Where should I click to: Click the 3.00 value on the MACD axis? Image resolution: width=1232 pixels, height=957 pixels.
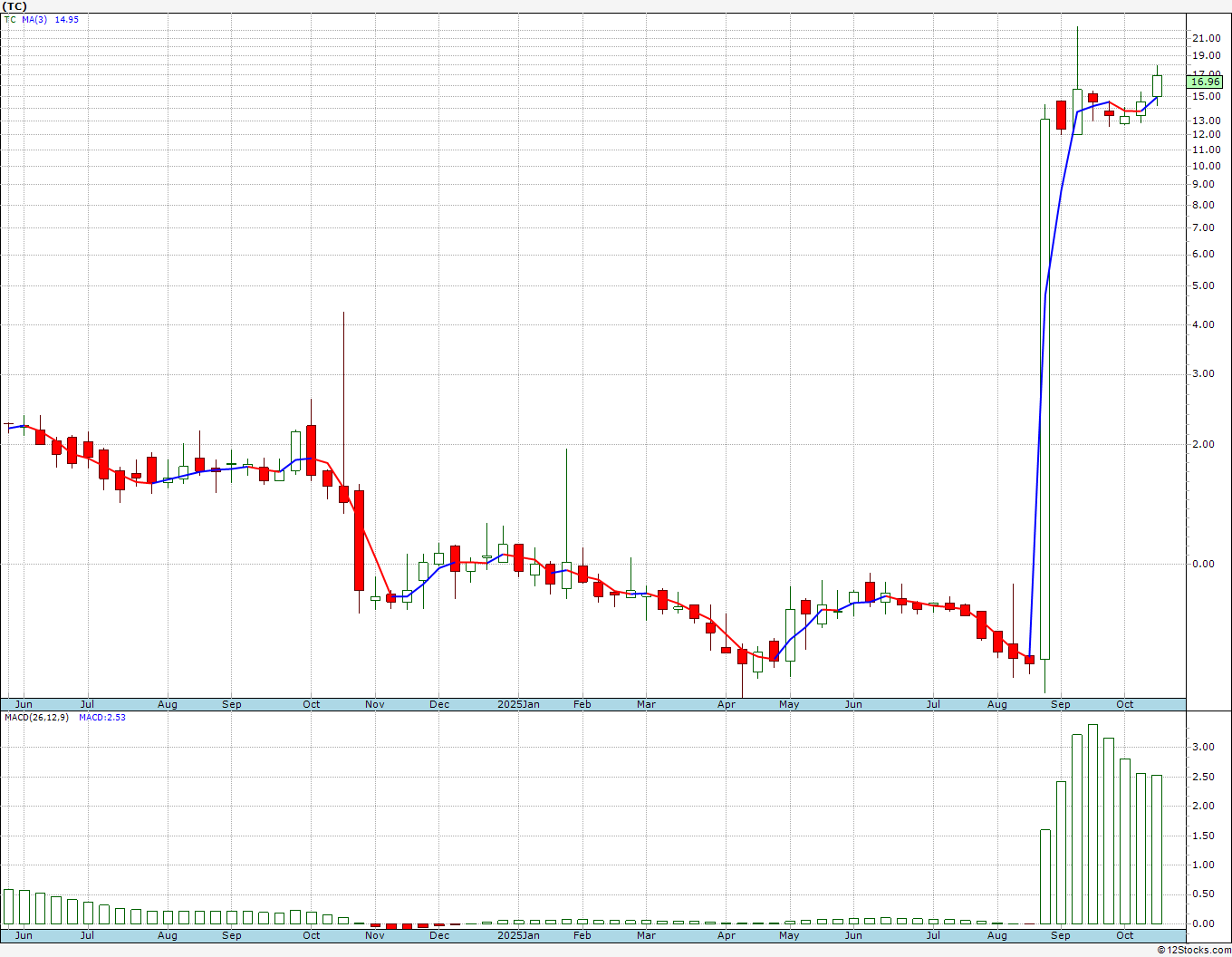(x=1204, y=747)
